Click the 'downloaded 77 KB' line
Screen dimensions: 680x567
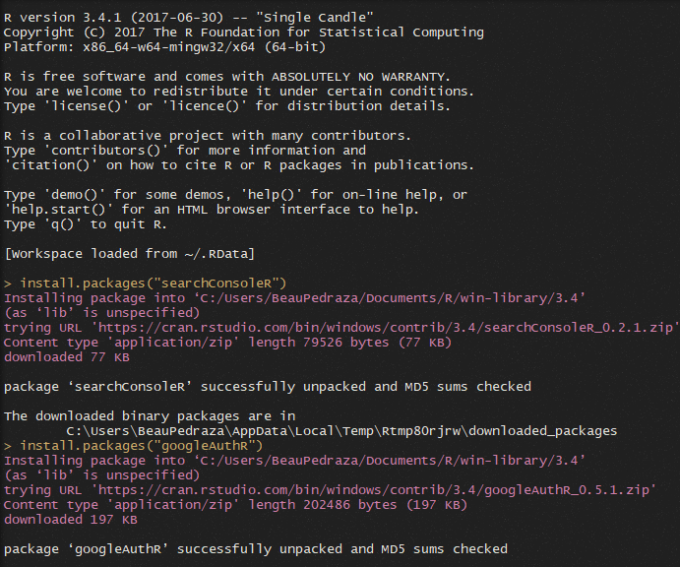(x=67, y=357)
